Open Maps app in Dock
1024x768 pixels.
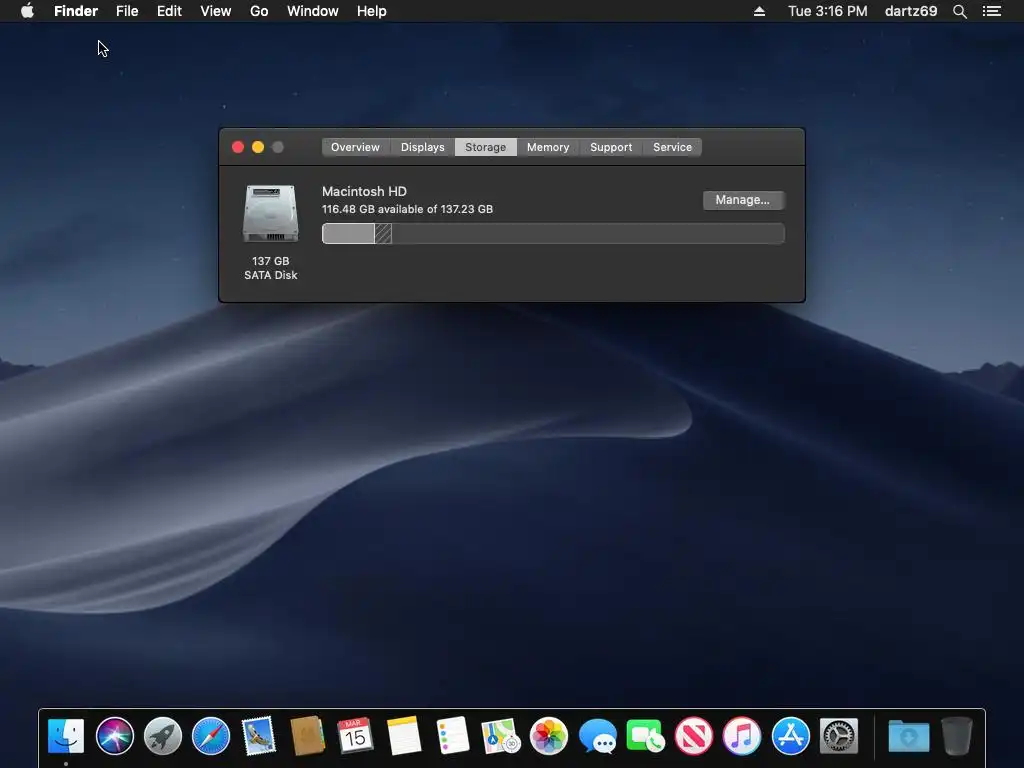coord(500,736)
